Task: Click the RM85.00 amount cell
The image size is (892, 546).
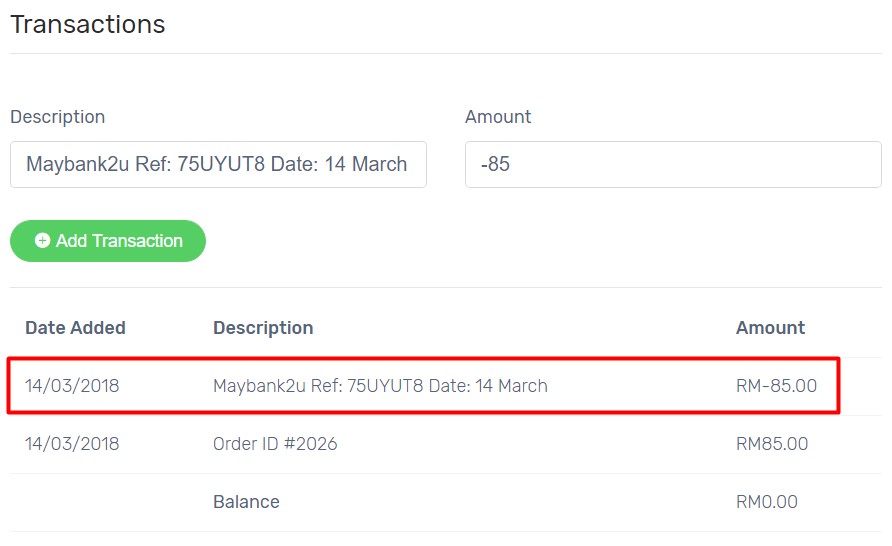Action: [772, 444]
